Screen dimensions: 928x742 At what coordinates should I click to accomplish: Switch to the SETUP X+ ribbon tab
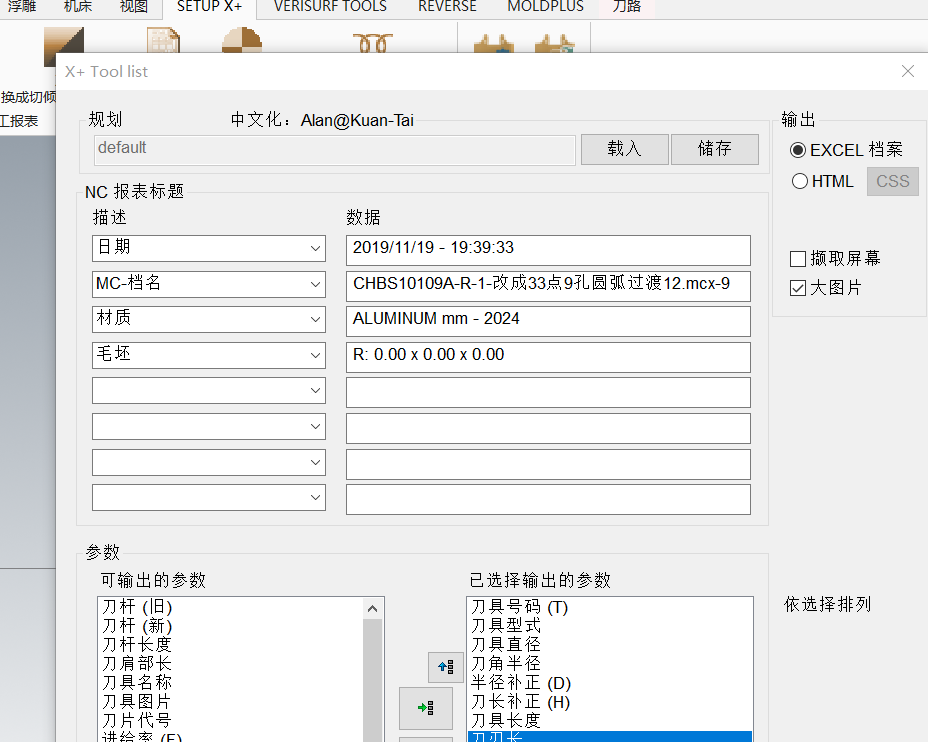pos(210,7)
